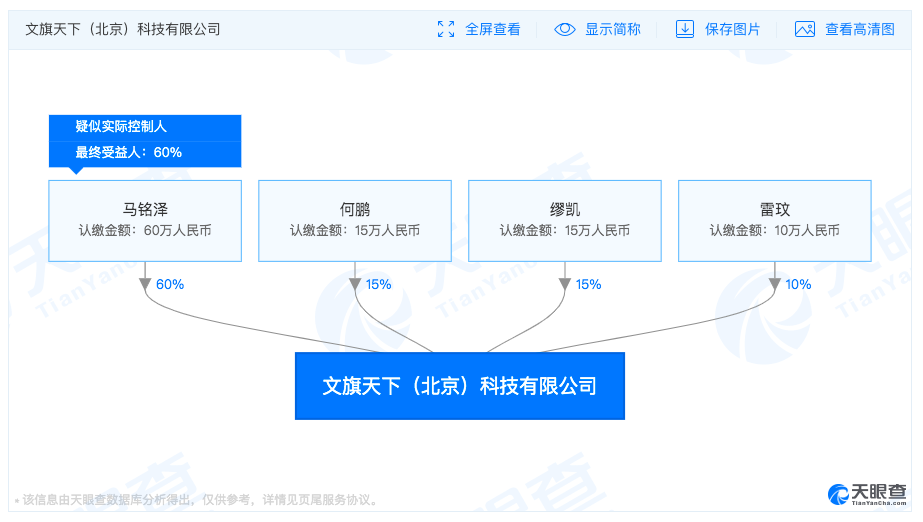Click the download icon for saving image
Screen dimensions: 923x522
coord(685,29)
